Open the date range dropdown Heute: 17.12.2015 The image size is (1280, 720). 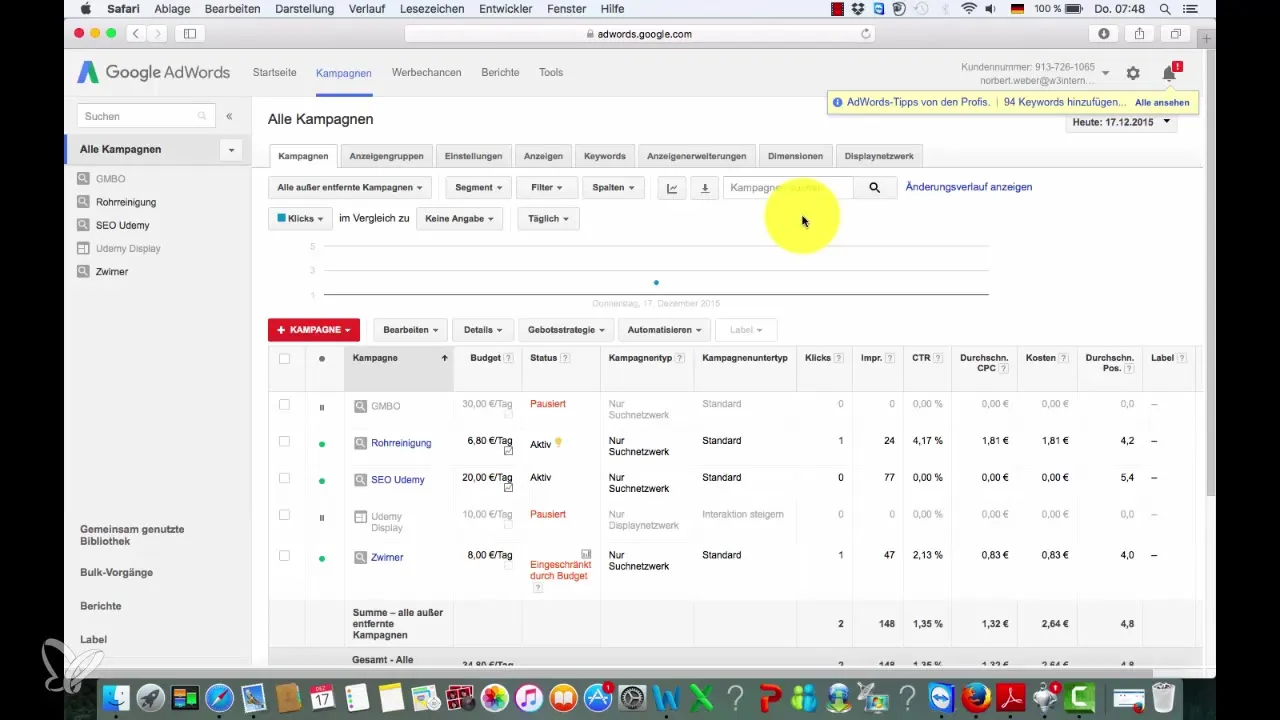[1121, 123]
